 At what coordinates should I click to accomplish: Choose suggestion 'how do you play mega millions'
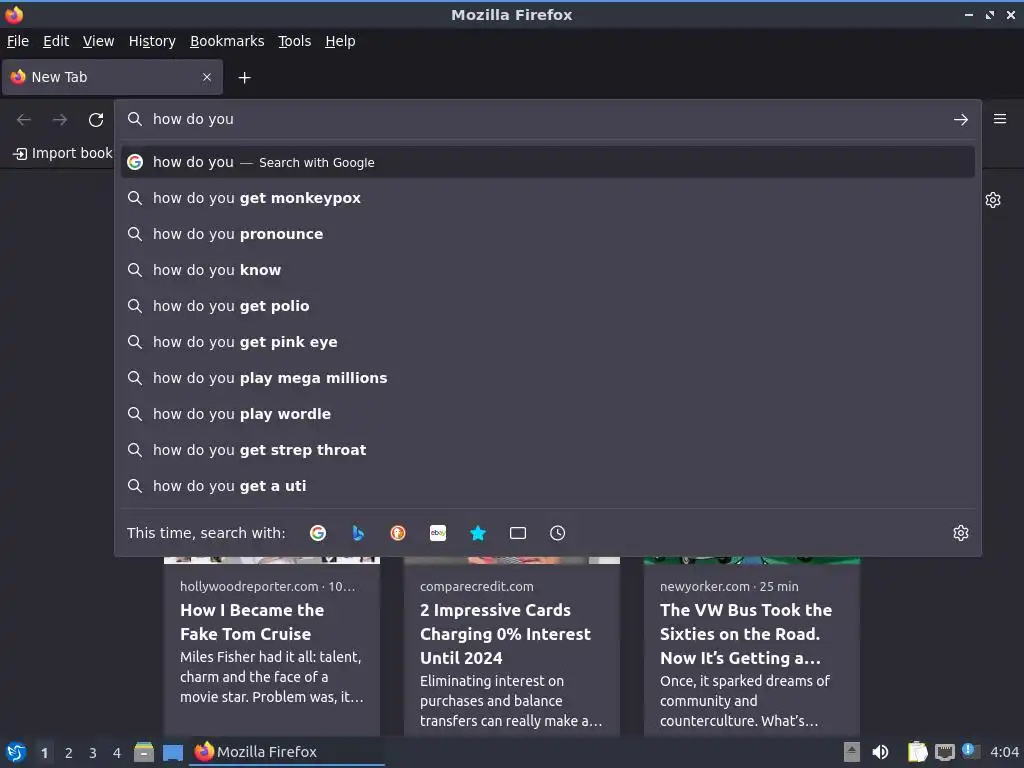pyautogui.click(x=547, y=377)
